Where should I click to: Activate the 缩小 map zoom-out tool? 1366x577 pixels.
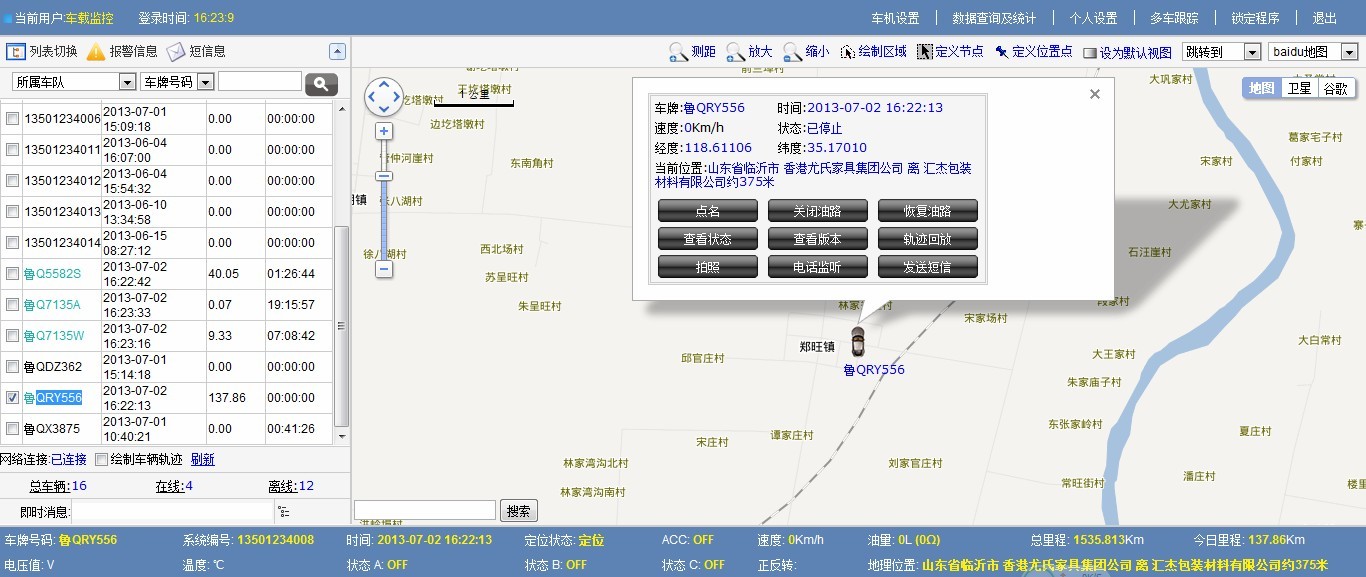click(x=815, y=50)
